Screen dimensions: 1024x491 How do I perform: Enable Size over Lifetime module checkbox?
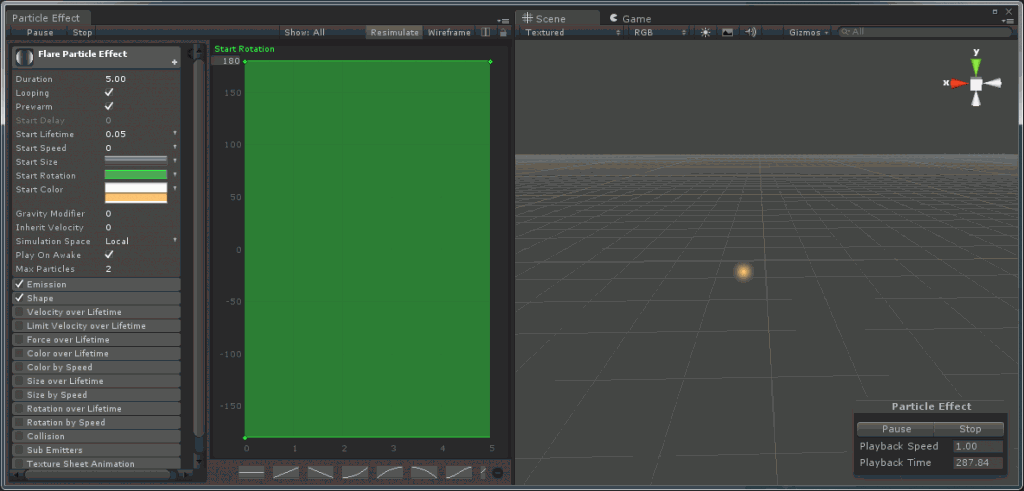(x=19, y=381)
